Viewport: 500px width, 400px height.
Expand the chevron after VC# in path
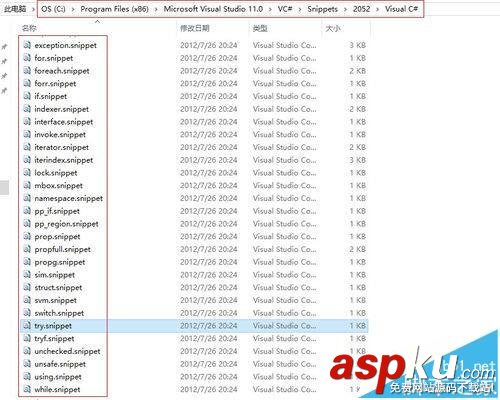point(300,9)
